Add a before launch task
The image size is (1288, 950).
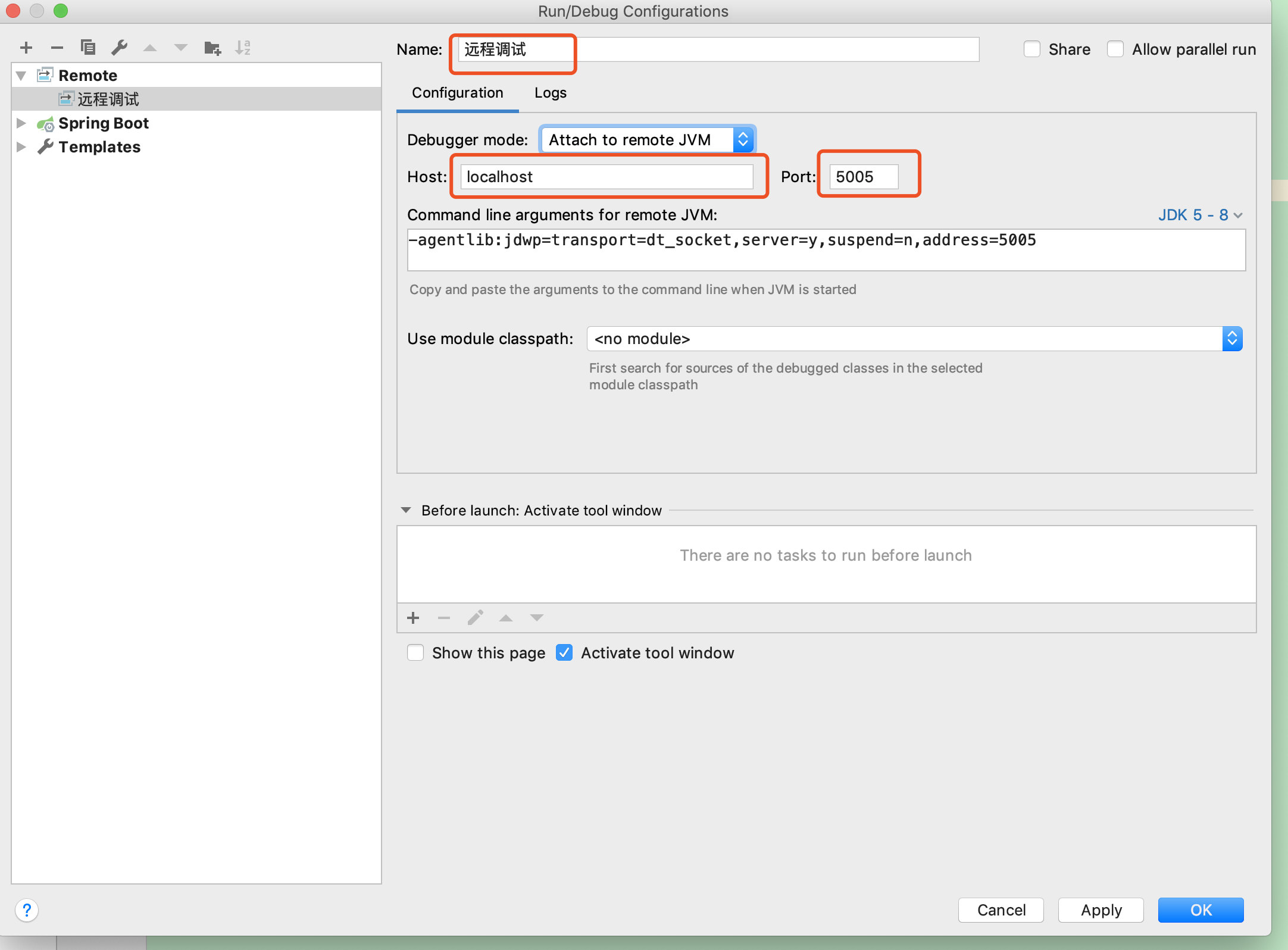pyautogui.click(x=413, y=618)
